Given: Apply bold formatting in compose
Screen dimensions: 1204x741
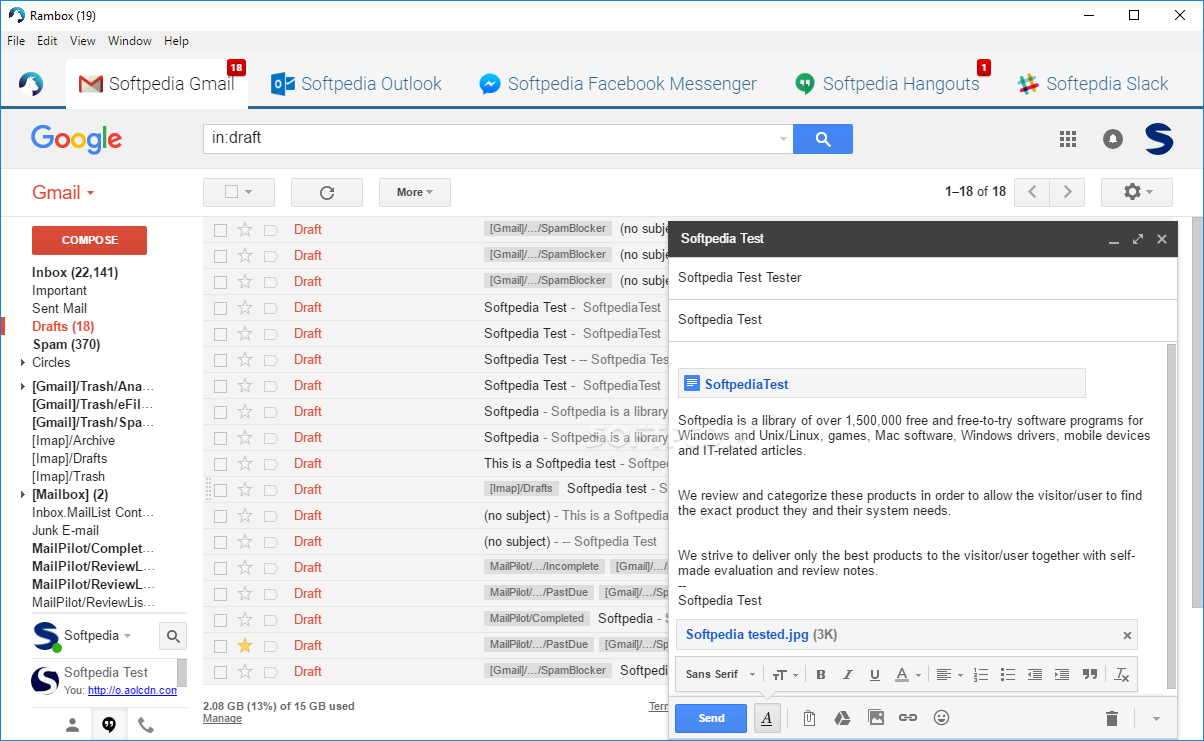Looking at the screenshot, I should 821,675.
